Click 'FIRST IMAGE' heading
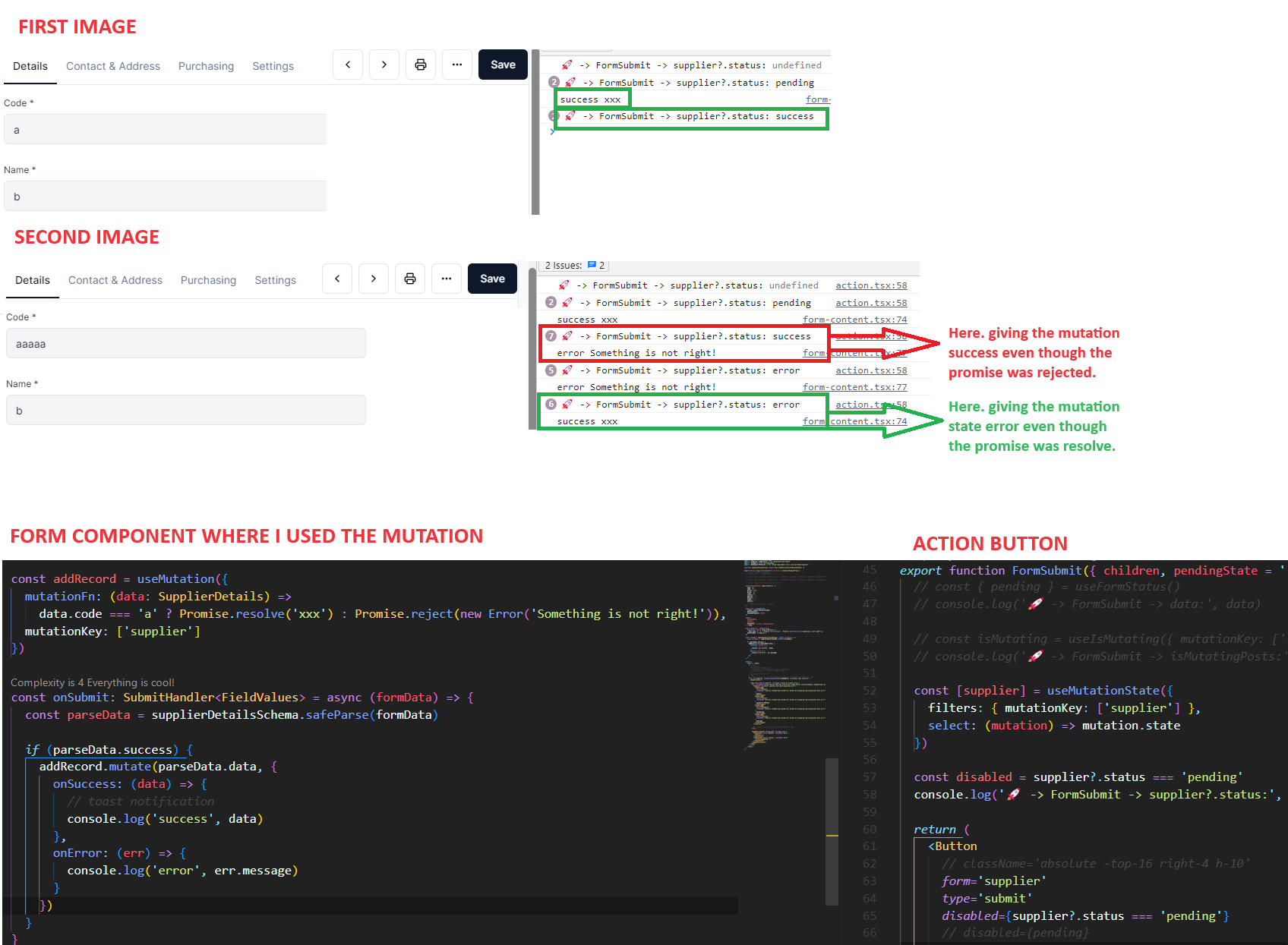The width and height of the screenshot is (1288, 945). (77, 27)
